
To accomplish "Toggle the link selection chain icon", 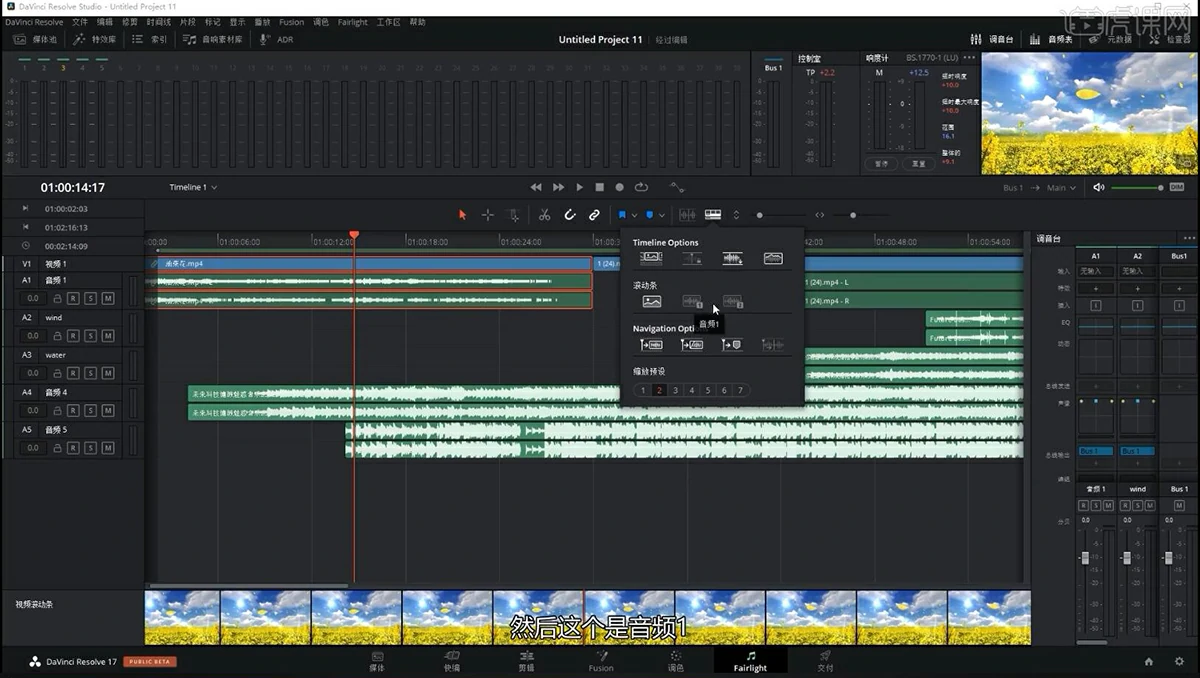I will [594, 215].
